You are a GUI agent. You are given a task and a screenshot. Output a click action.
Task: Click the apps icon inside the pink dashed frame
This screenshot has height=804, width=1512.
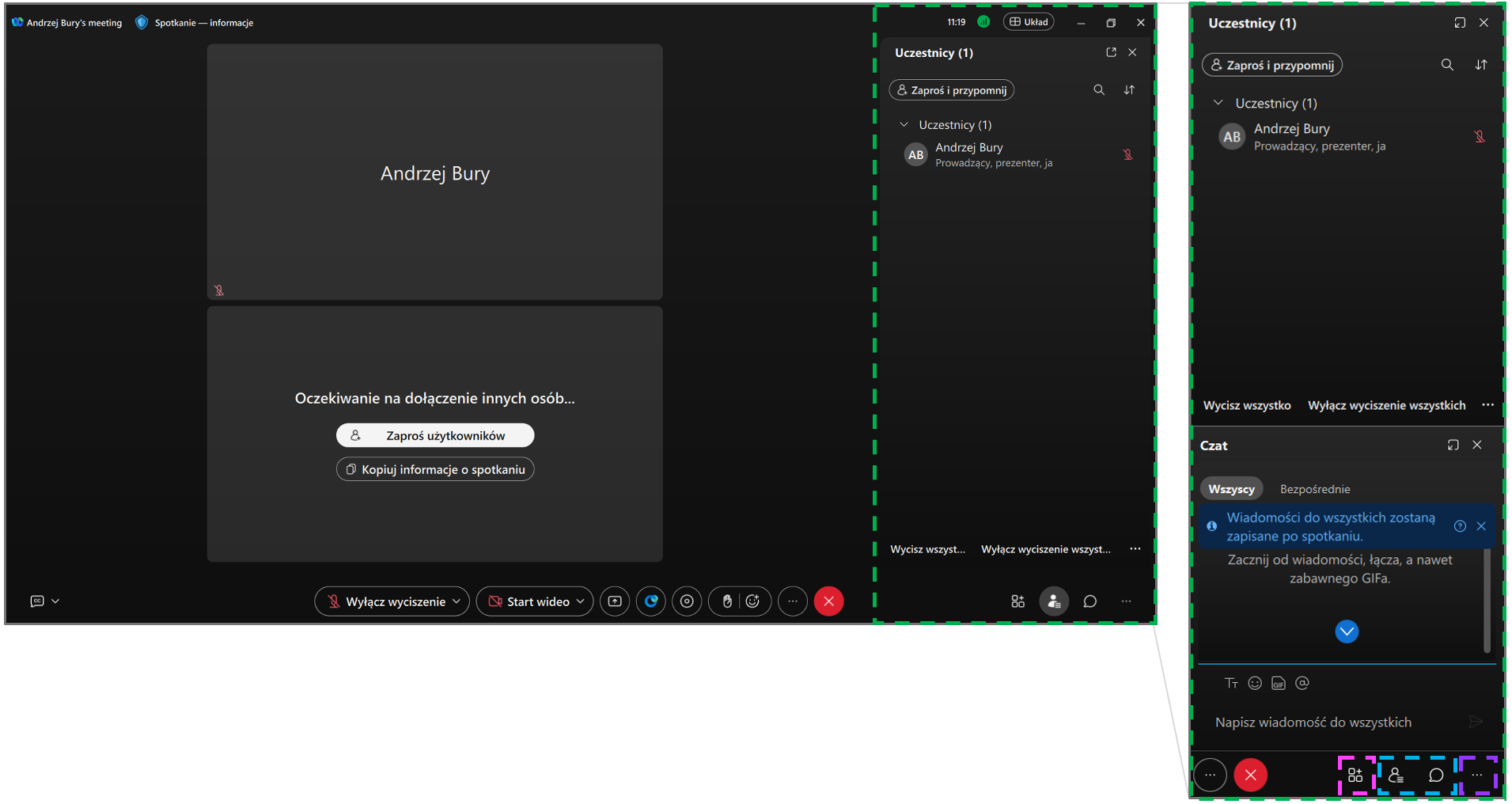[x=1355, y=776]
